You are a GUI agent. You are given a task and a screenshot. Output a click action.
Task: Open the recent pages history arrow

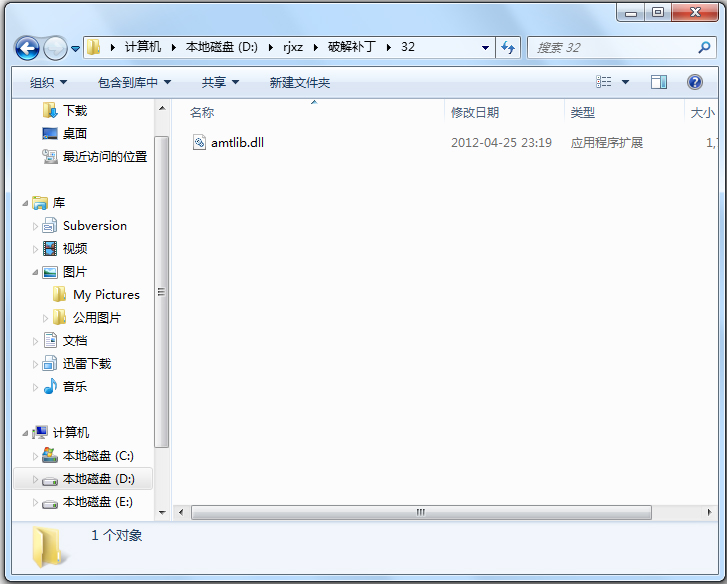[x=76, y=48]
